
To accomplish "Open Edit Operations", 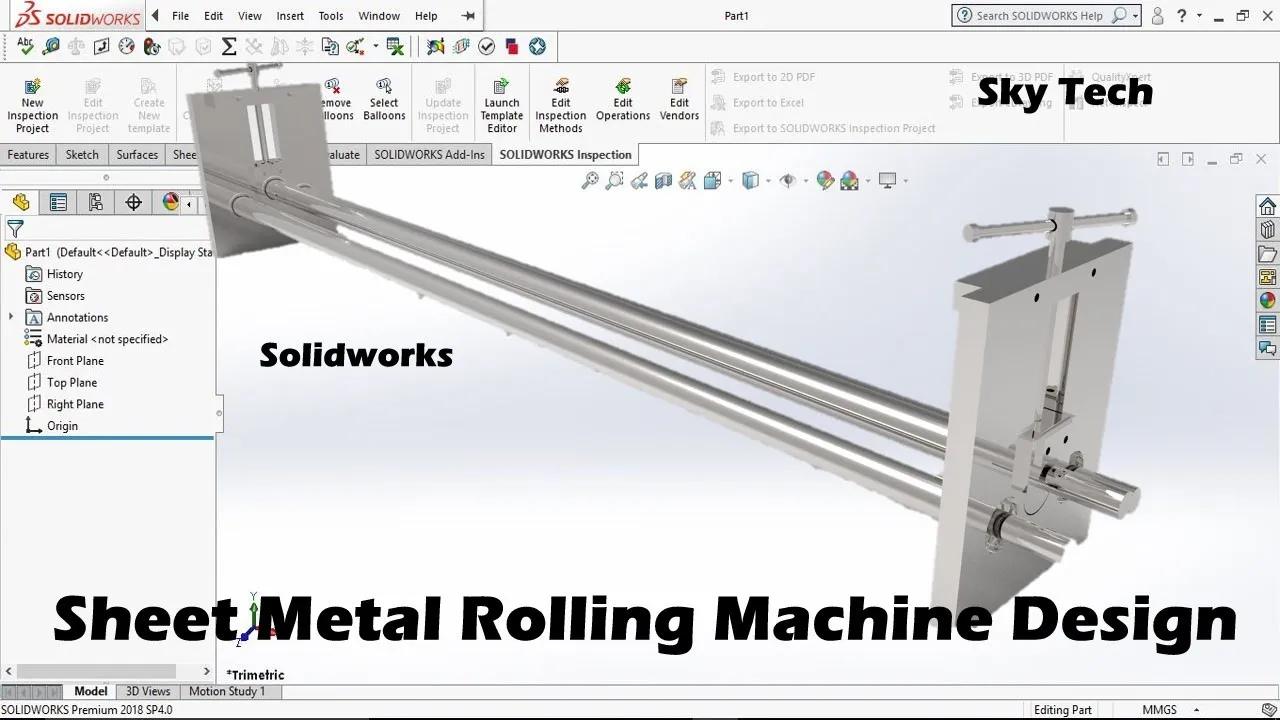I will [x=623, y=99].
